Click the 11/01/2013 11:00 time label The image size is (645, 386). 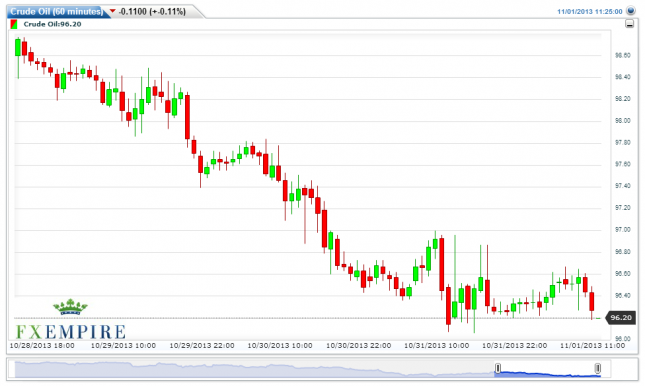592,346
